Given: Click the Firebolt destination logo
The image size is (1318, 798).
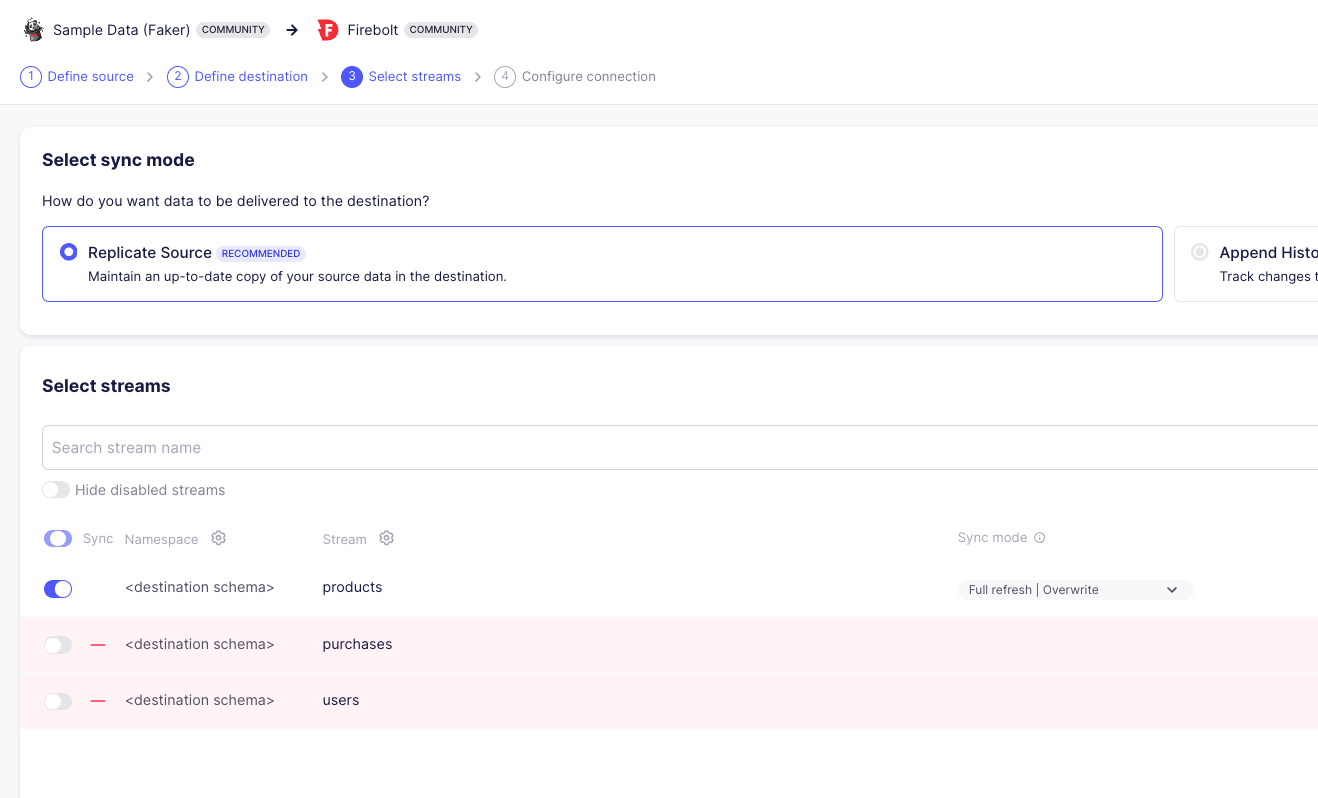Looking at the screenshot, I should 328,30.
